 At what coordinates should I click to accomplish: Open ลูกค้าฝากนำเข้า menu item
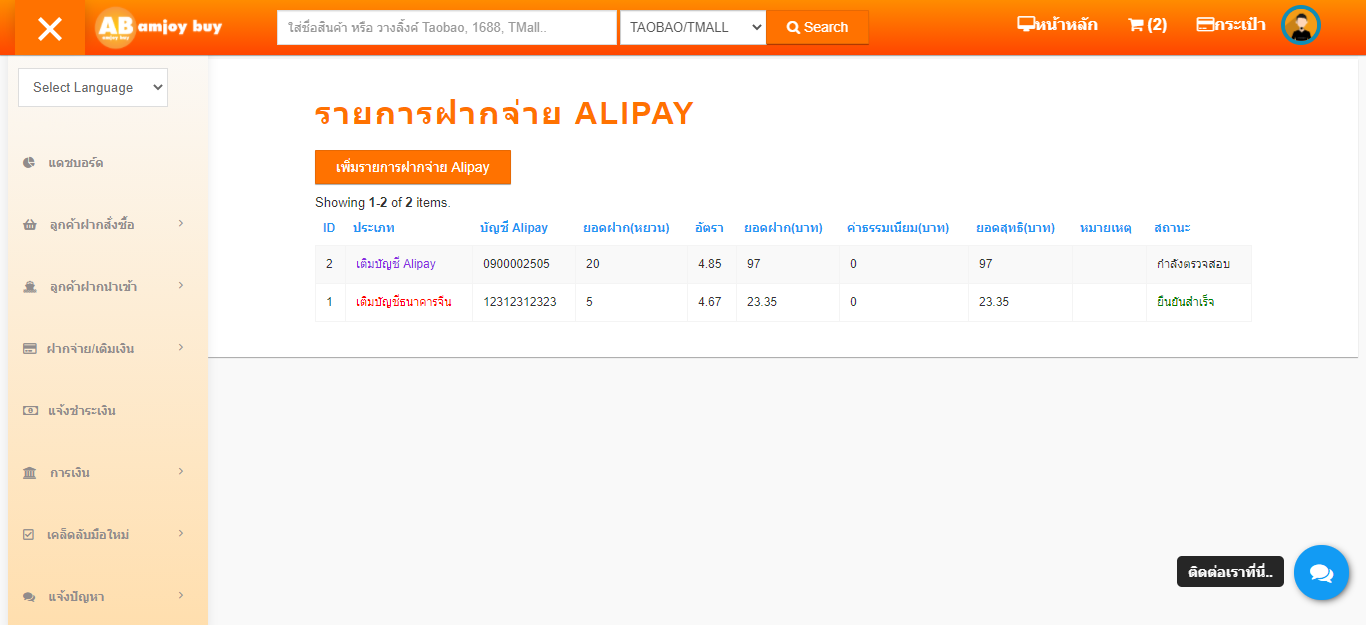[x=93, y=287]
